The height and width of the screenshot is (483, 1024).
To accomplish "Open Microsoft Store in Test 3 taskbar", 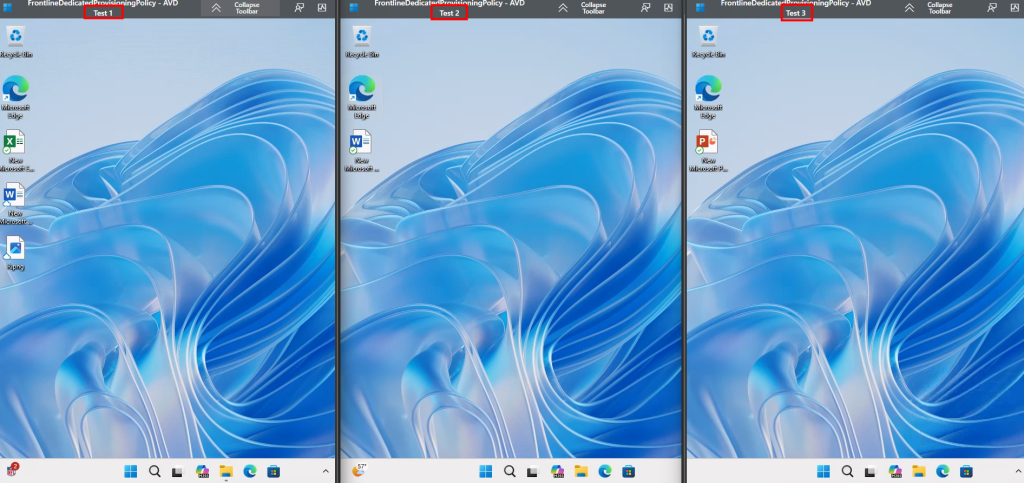I will [967, 471].
